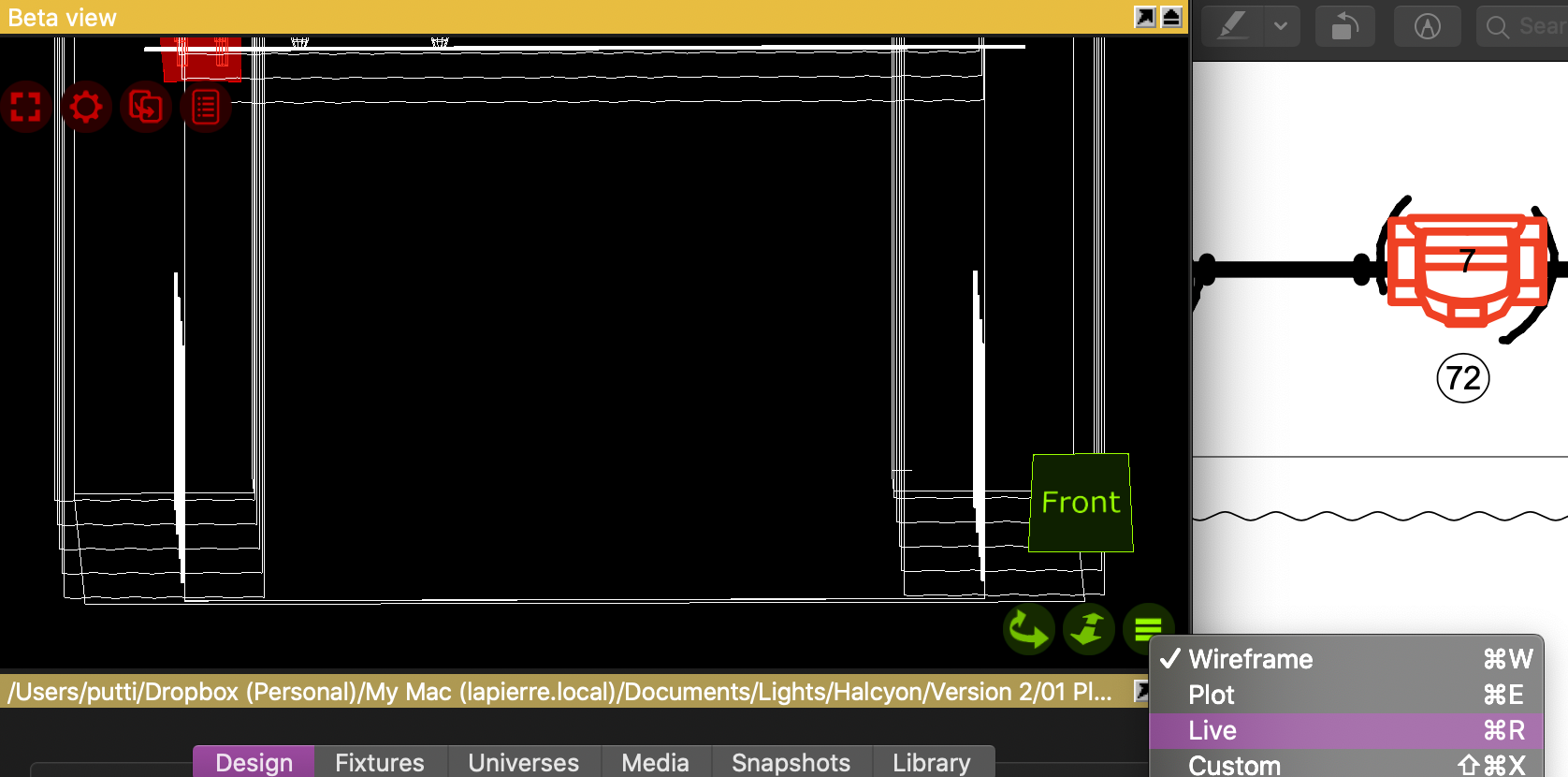Click the green curved rotate arrow icon
Image resolution: width=1568 pixels, height=777 pixels.
[1028, 629]
